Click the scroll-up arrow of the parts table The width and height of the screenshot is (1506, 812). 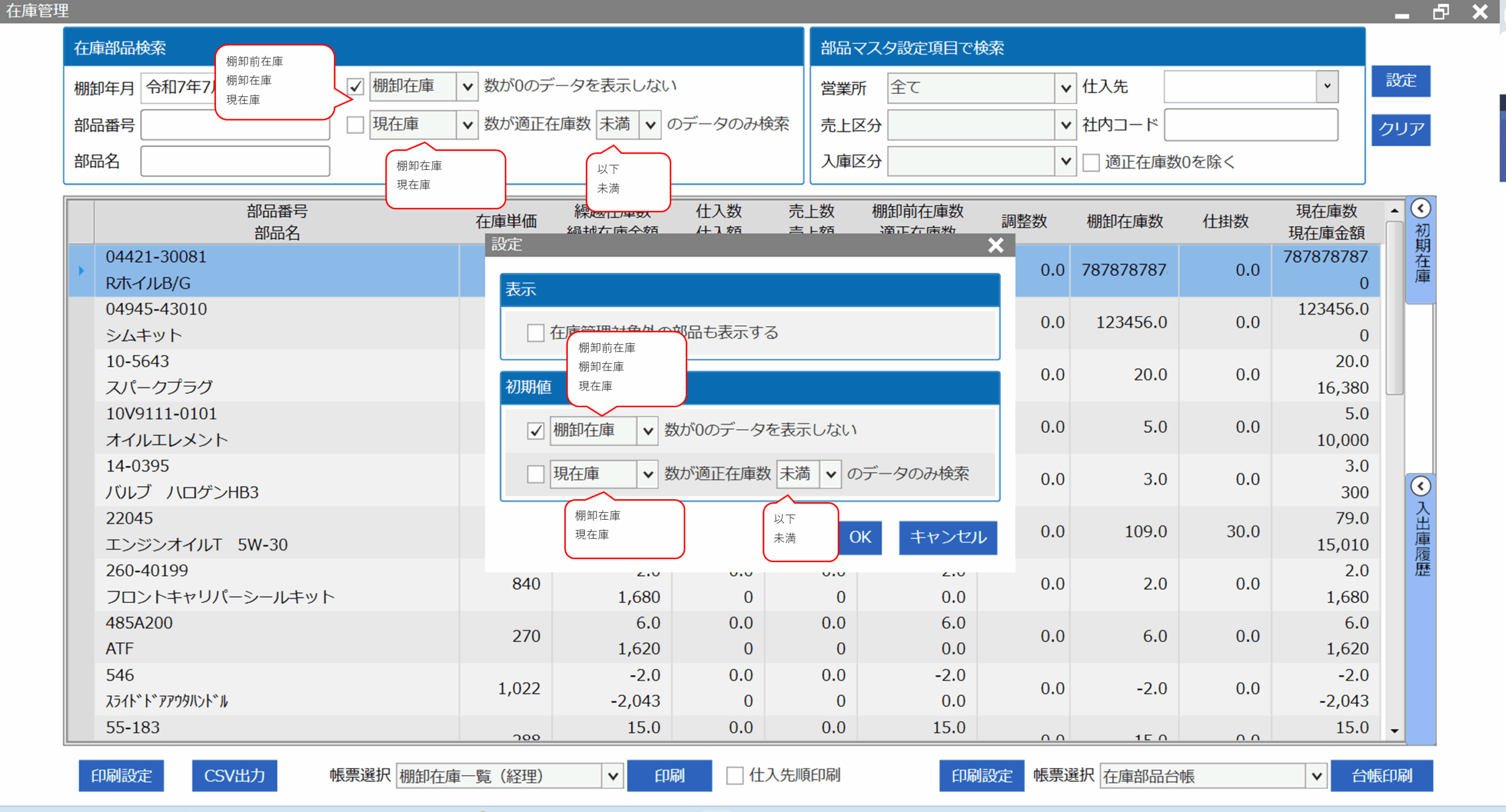coord(1394,210)
